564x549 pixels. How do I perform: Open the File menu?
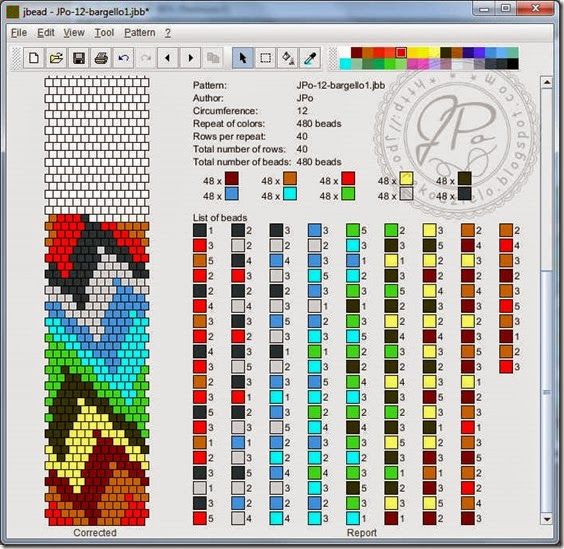pos(19,33)
